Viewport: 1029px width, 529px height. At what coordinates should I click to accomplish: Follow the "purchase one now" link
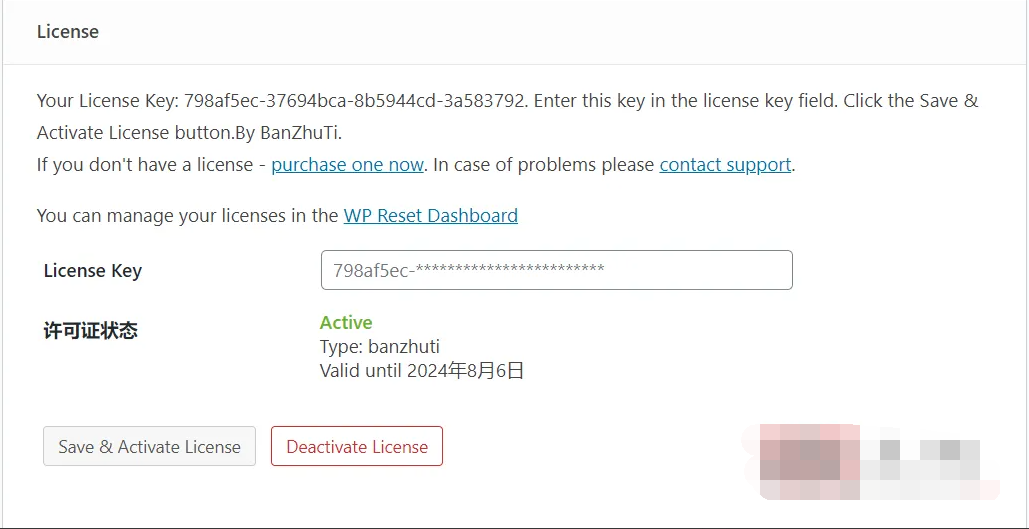pos(347,164)
